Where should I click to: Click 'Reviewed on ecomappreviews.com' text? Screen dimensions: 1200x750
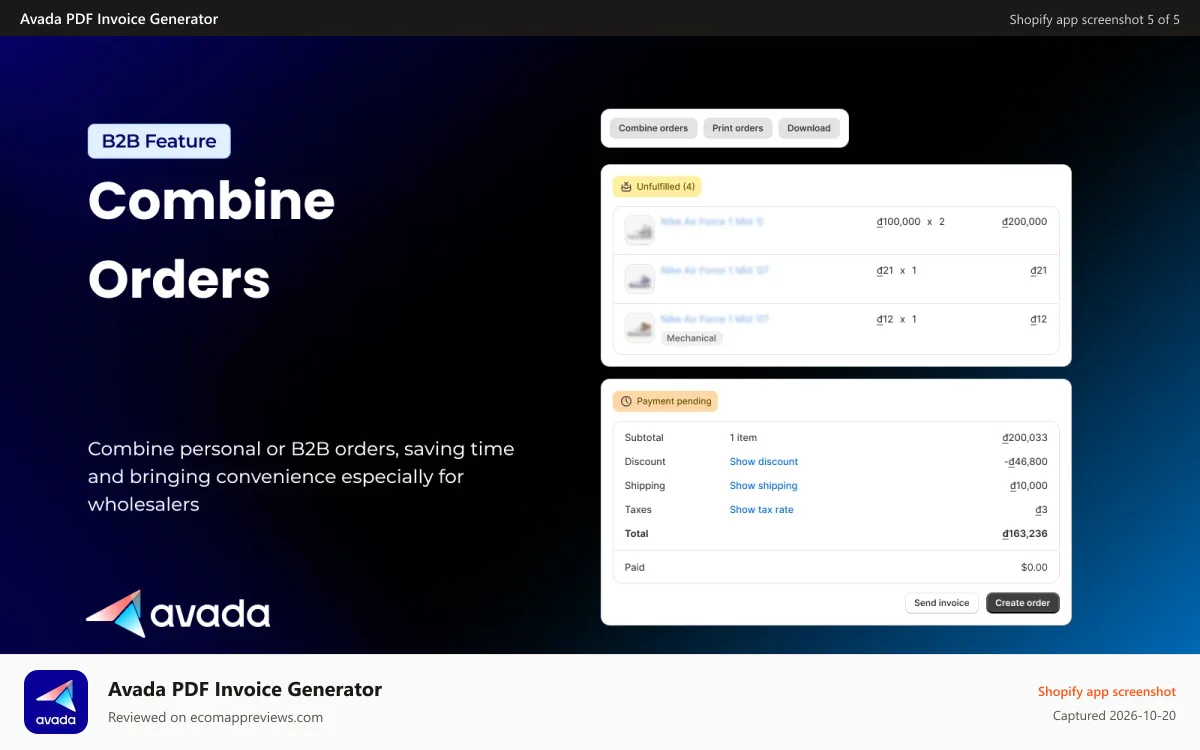click(x=215, y=717)
